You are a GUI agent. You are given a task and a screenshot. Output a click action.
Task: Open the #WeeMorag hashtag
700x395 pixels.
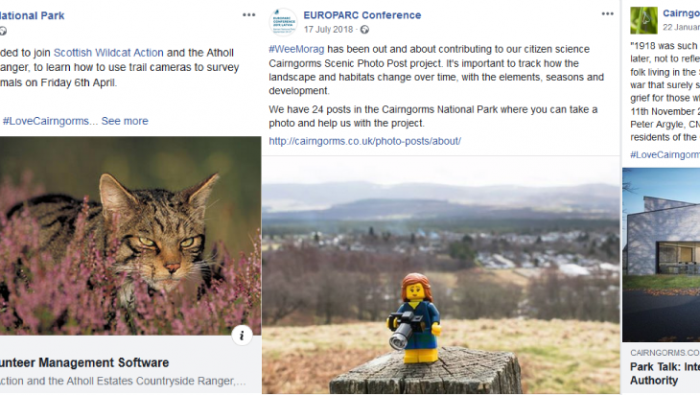point(296,49)
